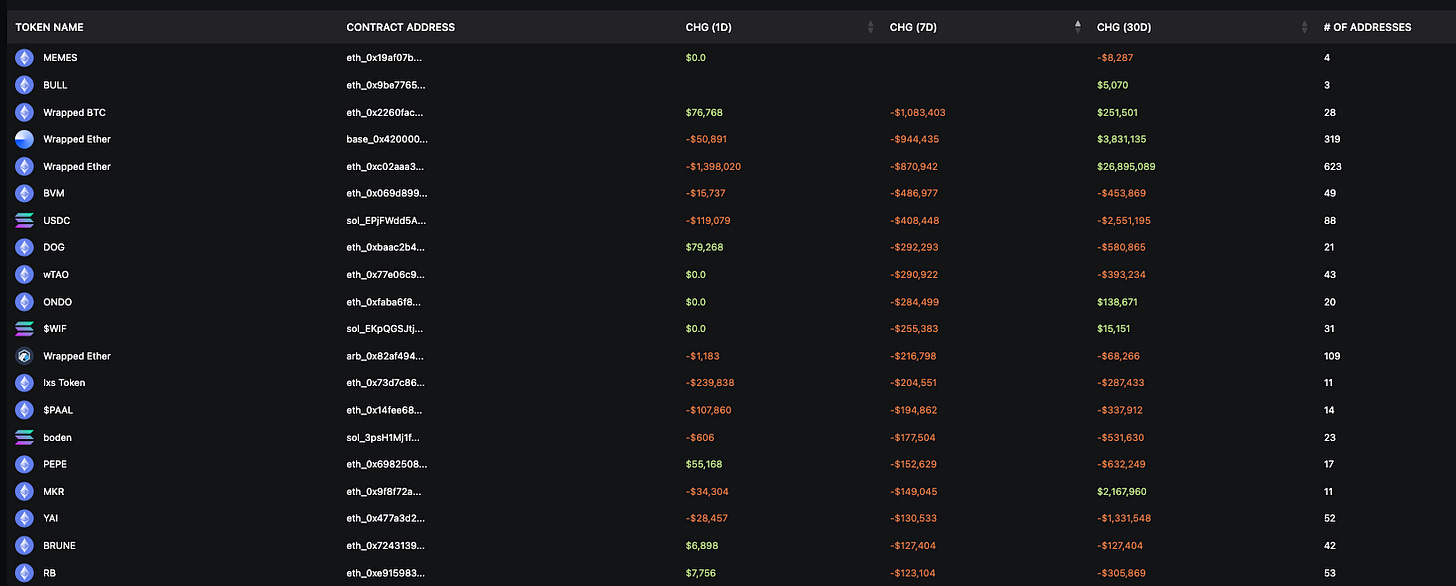Click the BVM token Ethereum icon
Screen dimensions: 1456x586
tap(24, 194)
